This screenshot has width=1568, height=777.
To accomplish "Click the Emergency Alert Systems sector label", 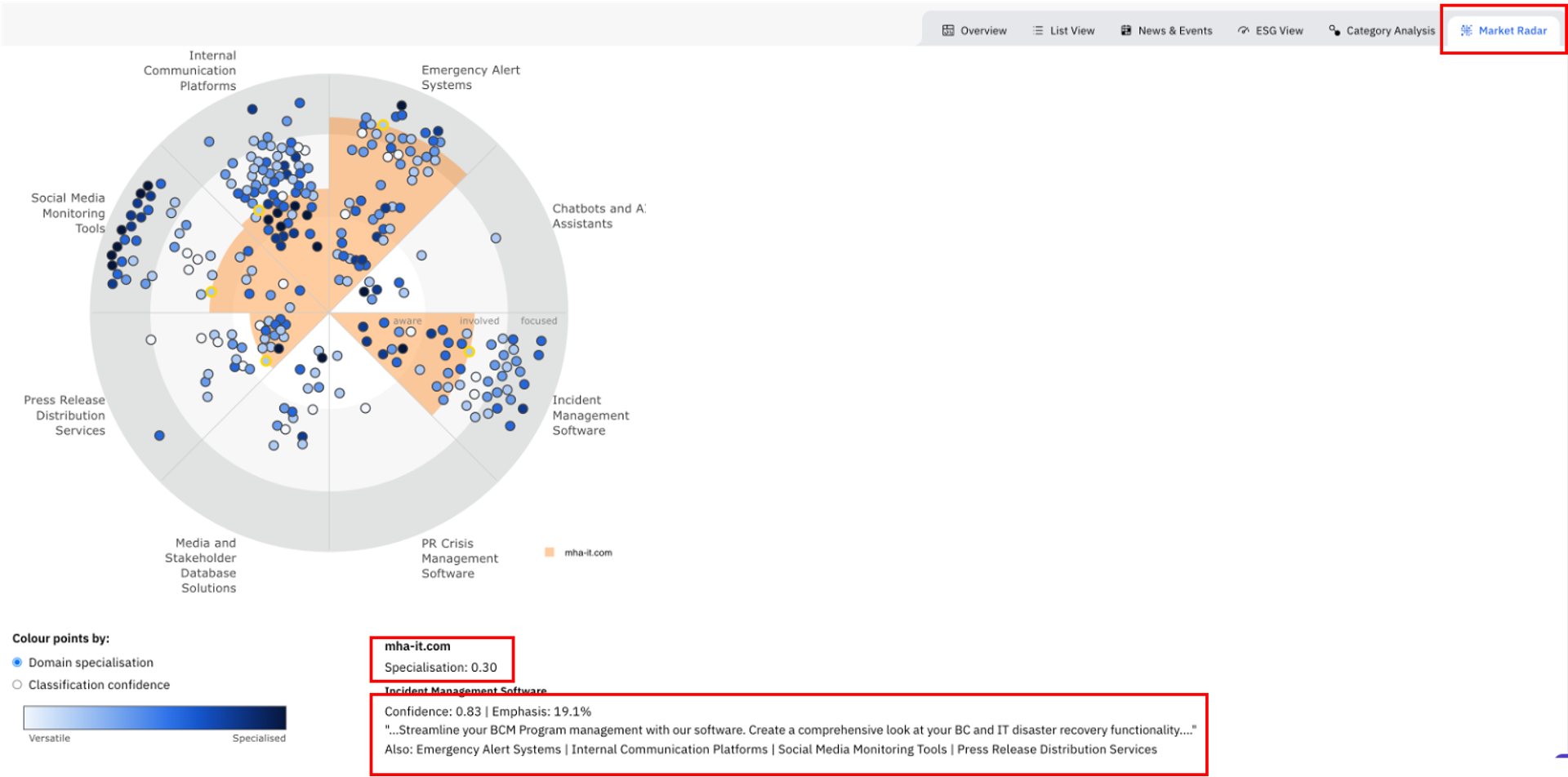I will (x=470, y=78).
